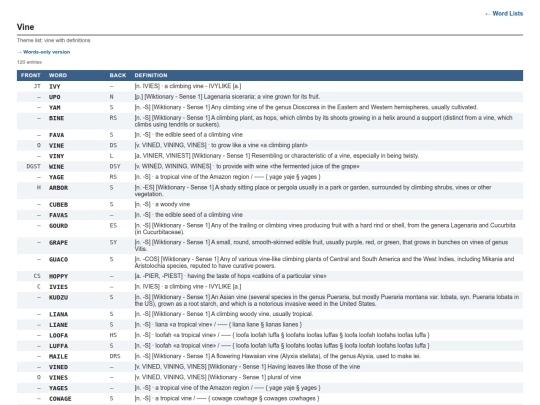The width and height of the screenshot is (540, 405).
Task: Click back hook 'N' in UPO row
Action: pos(111,97)
